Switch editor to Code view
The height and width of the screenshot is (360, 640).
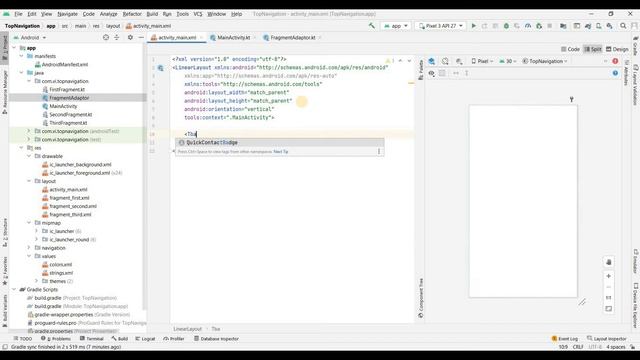(x=570, y=49)
